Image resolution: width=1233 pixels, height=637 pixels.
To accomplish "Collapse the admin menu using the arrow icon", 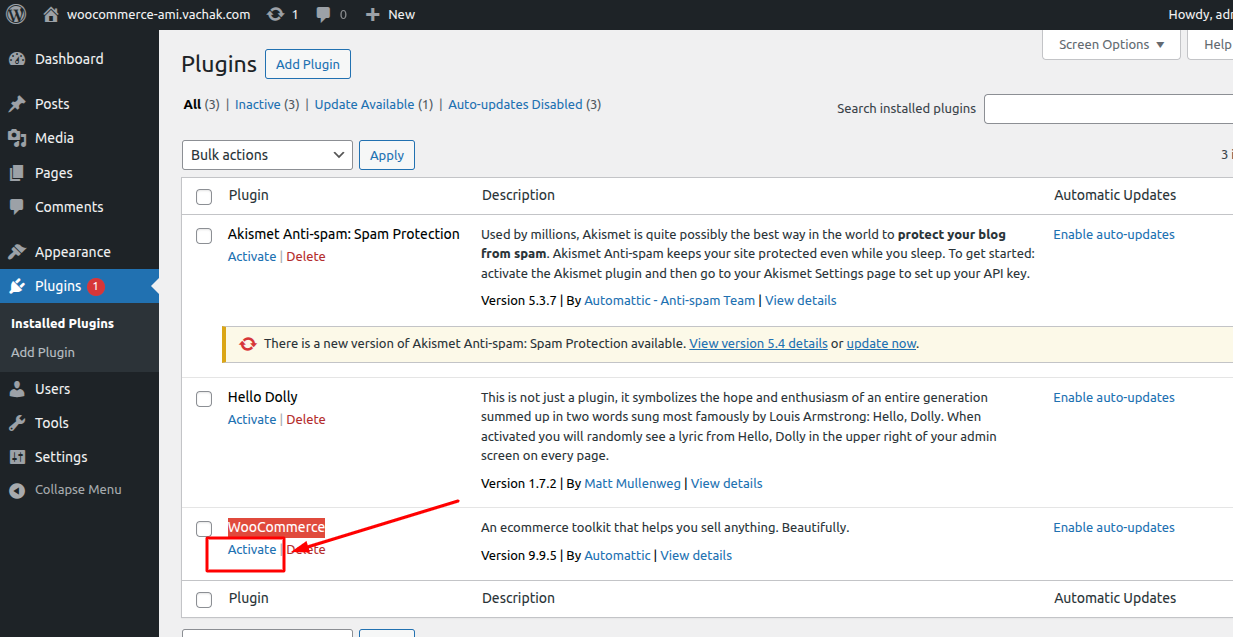I will point(17,491).
